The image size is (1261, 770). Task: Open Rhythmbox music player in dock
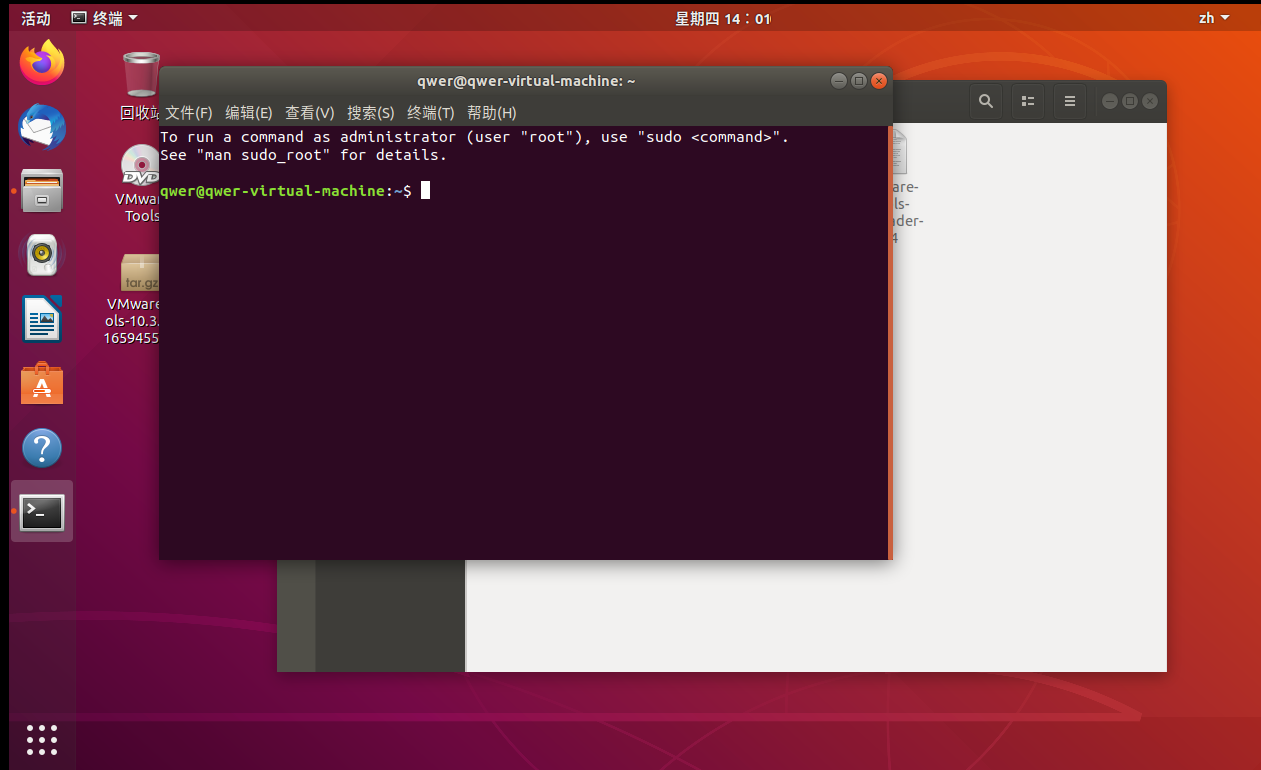click(42, 256)
